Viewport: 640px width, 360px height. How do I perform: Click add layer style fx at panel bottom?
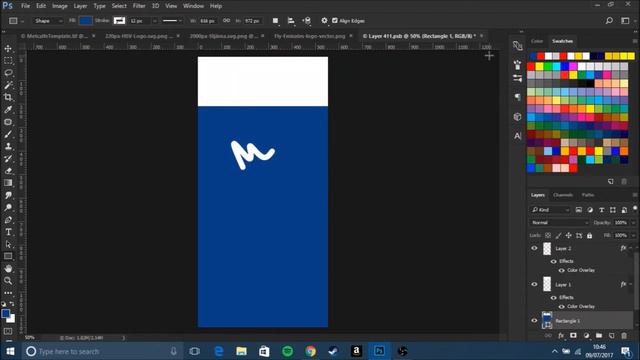click(x=561, y=336)
